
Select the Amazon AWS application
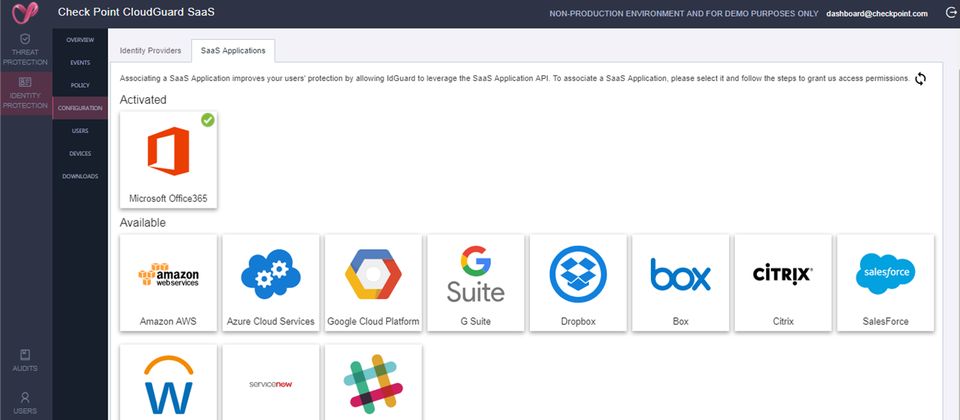[168, 283]
